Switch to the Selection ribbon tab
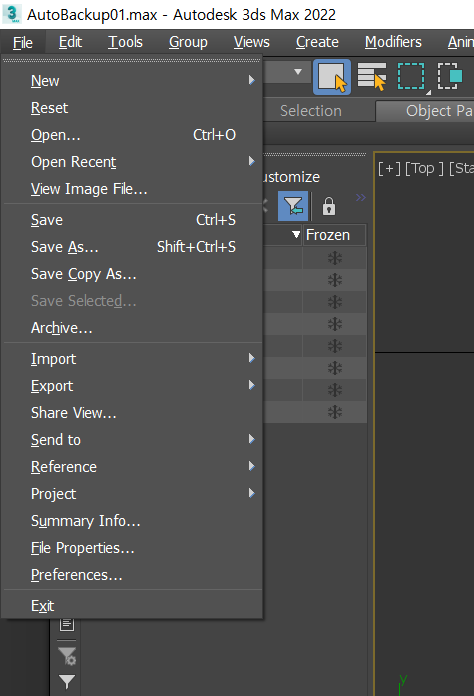The height and width of the screenshot is (696, 474). (x=311, y=111)
